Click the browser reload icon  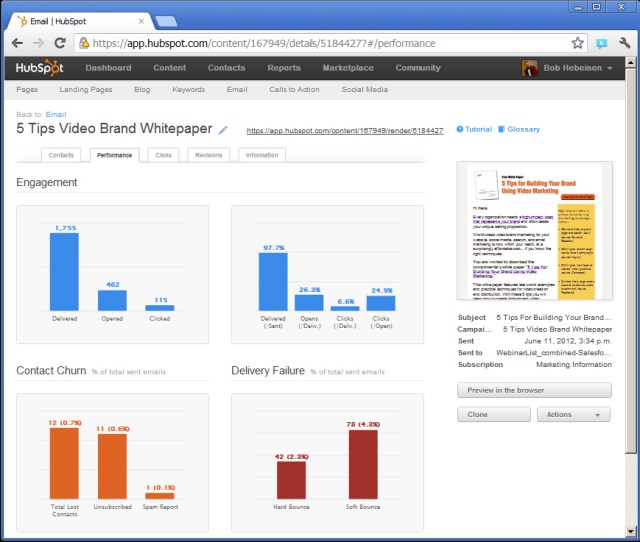pyautogui.click(x=60, y=43)
